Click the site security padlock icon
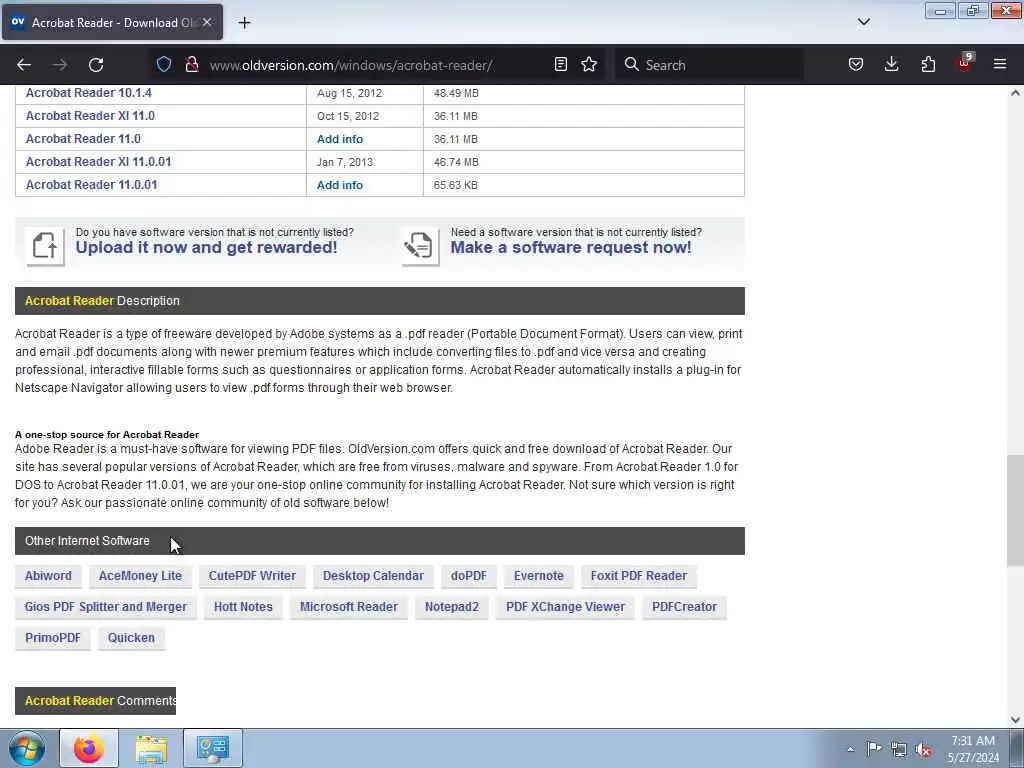Screen dimensions: 1024x768 click(x=192, y=65)
